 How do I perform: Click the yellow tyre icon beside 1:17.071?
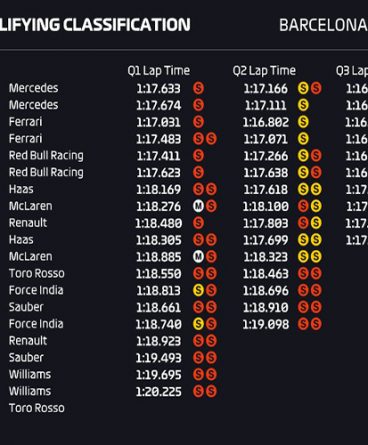[x=303, y=139]
